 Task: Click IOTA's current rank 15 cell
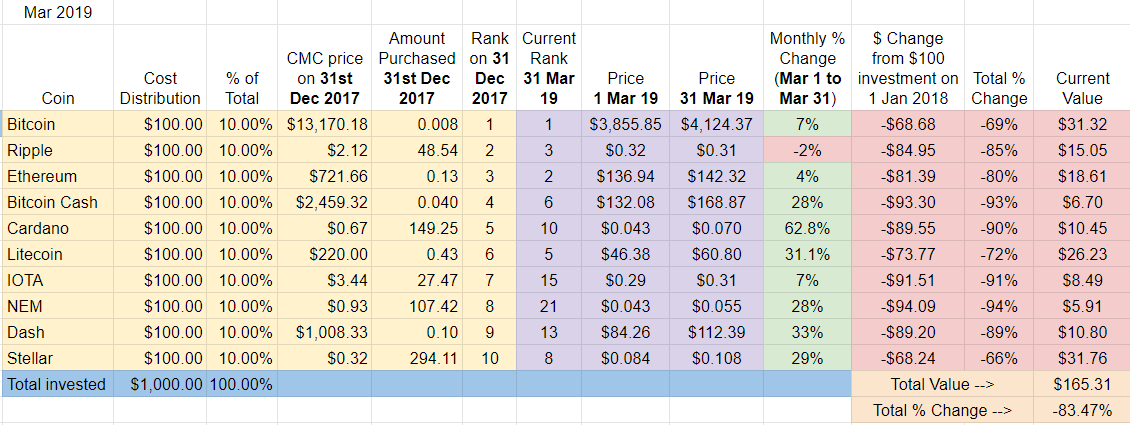pyautogui.click(x=548, y=280)
